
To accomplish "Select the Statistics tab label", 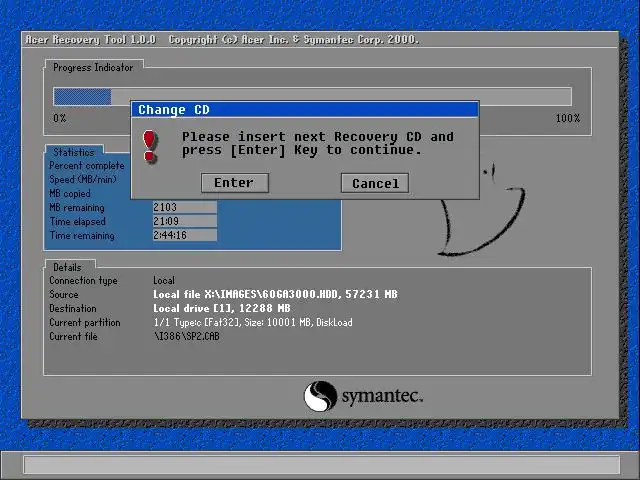I will pos(74,152).
